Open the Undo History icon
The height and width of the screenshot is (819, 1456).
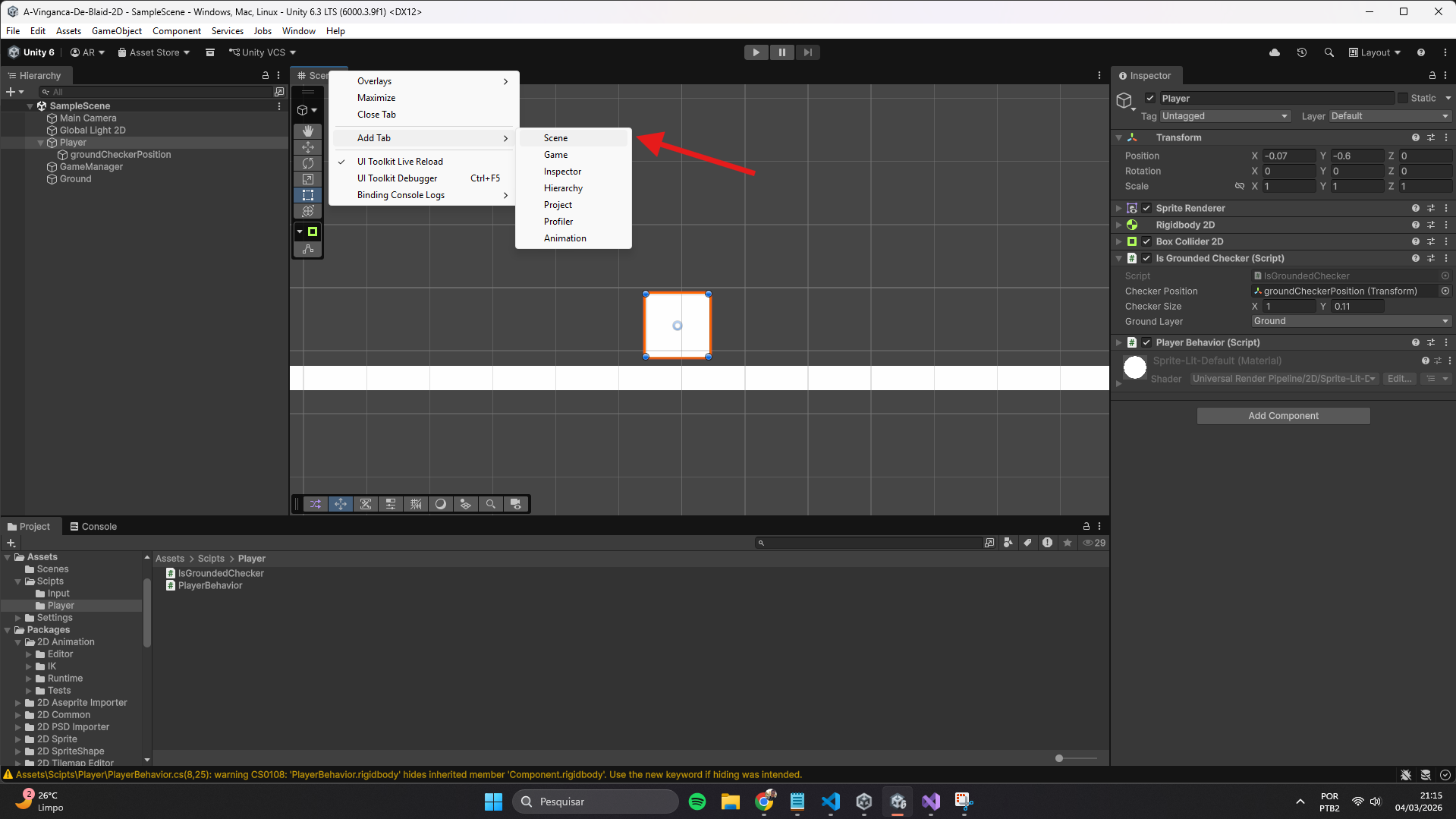click(x=1301, y=52)
